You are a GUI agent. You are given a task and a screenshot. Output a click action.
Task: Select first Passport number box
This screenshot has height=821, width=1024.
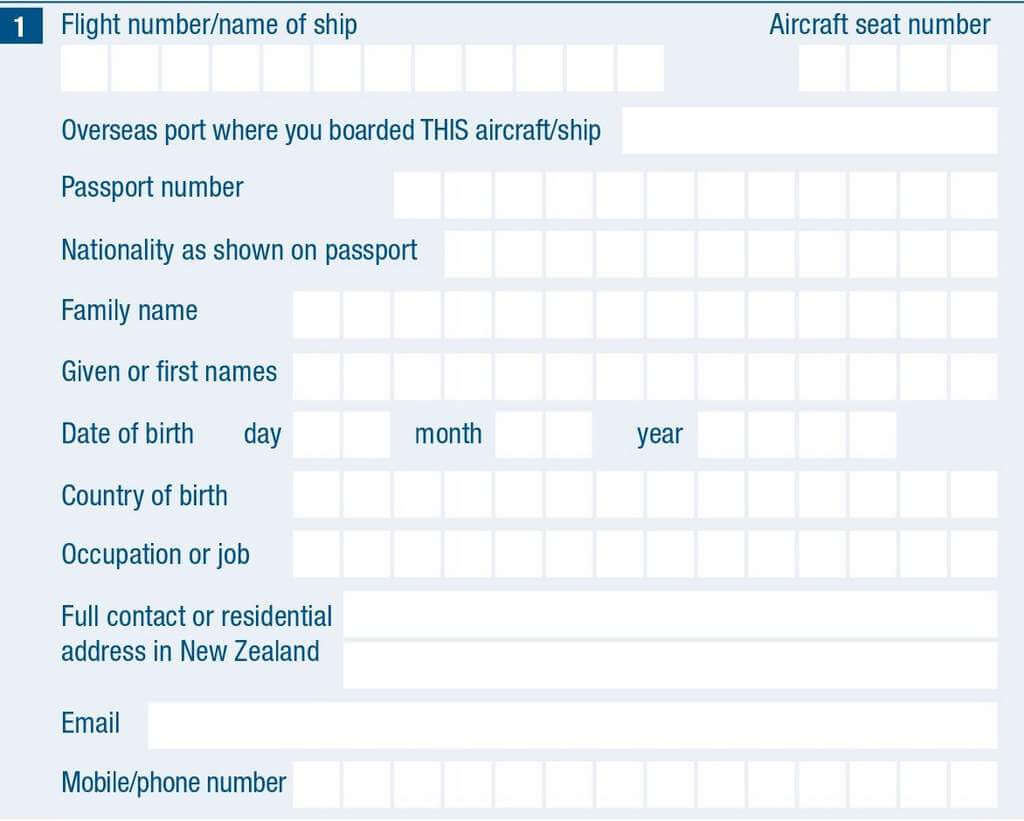pos(417,195)
